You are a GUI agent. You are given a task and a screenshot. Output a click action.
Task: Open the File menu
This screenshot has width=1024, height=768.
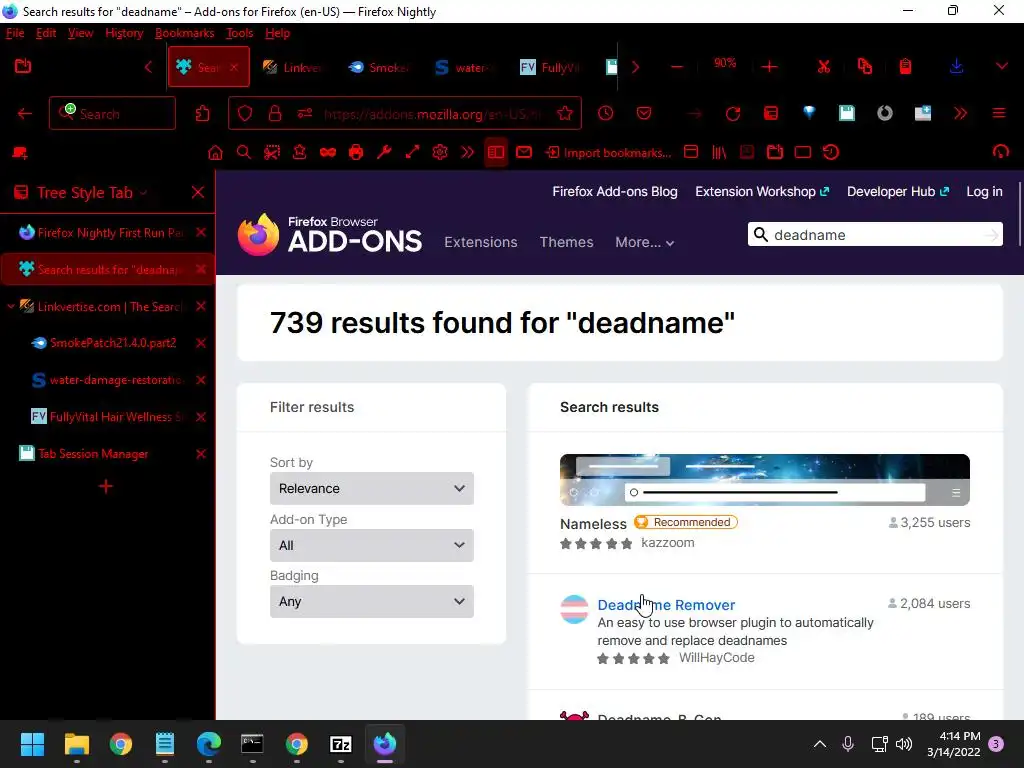tap(14, 33)
